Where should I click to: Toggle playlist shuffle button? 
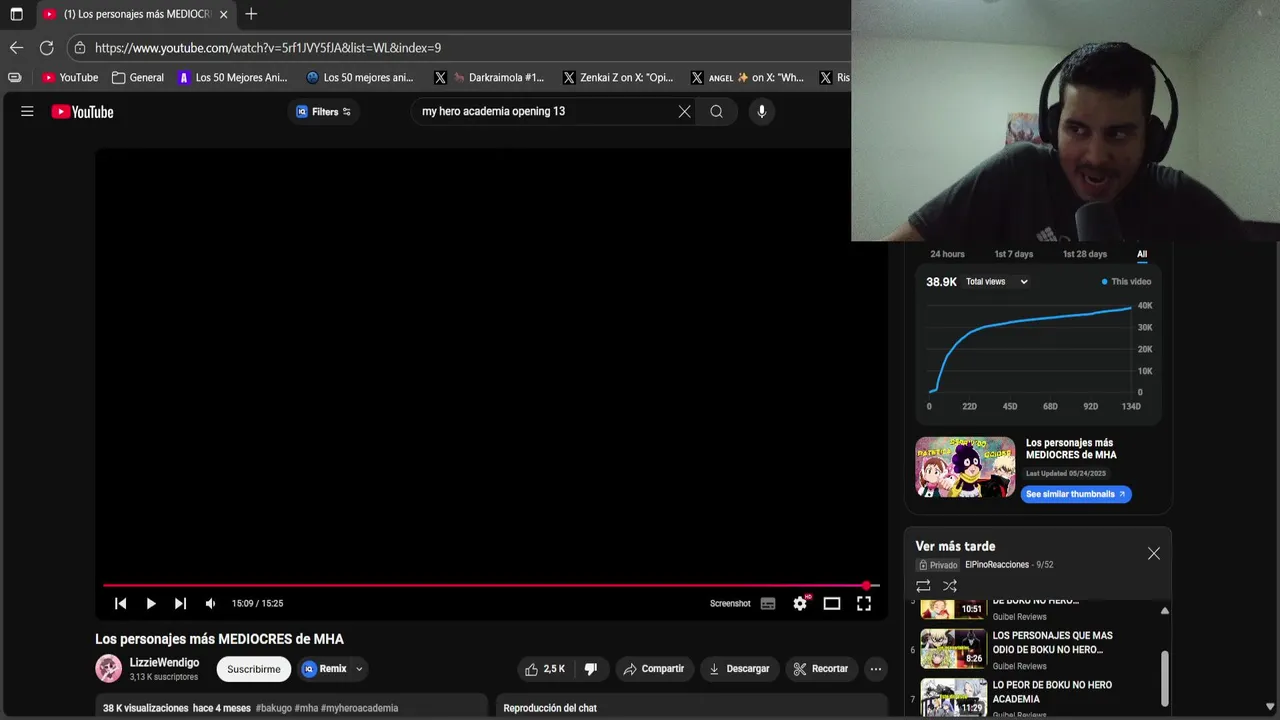tap(950, 586)
